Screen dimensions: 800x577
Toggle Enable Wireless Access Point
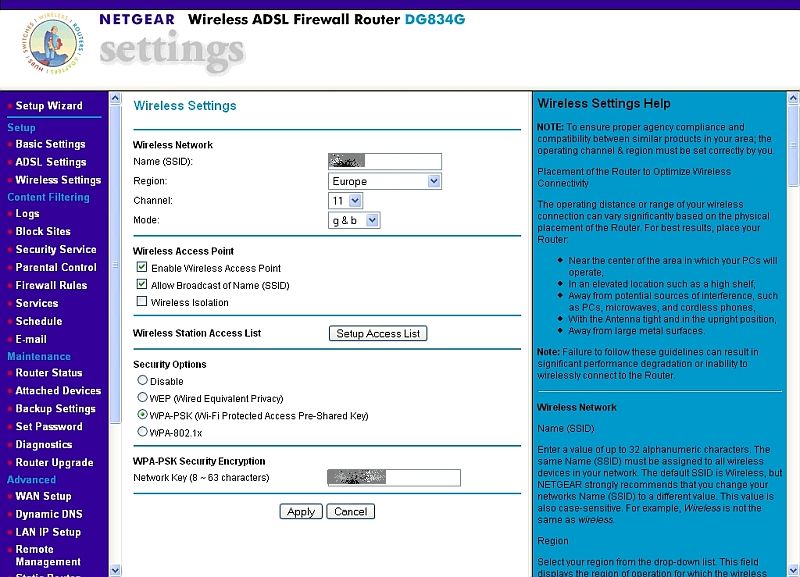[141, 267]
